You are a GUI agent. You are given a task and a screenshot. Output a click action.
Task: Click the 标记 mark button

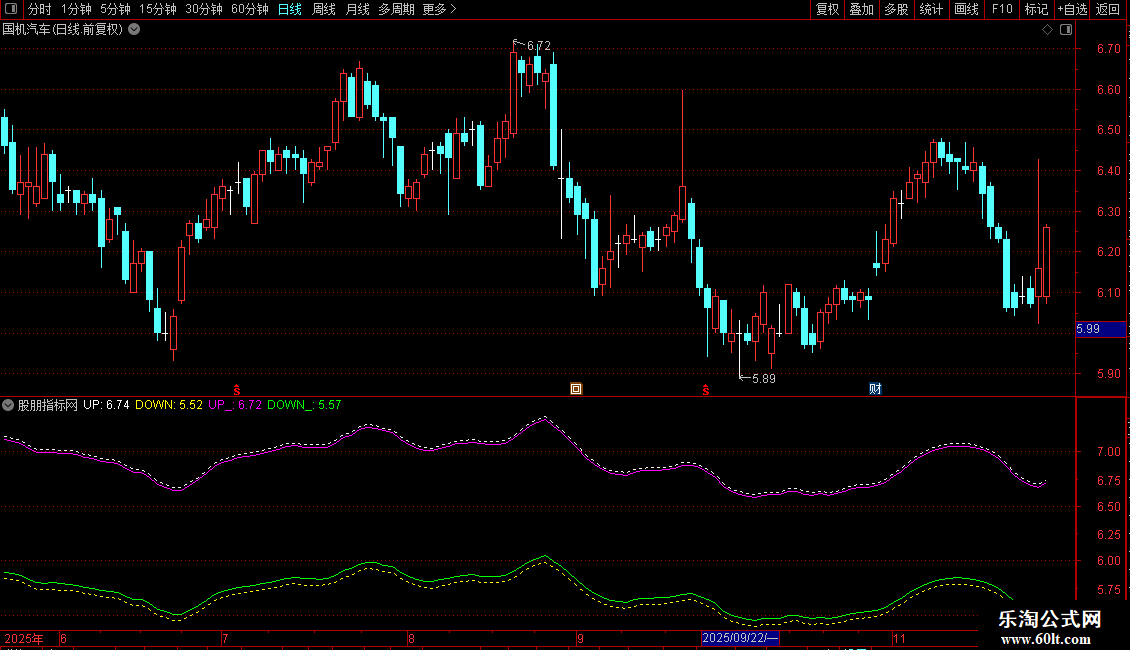[1036, 9]
